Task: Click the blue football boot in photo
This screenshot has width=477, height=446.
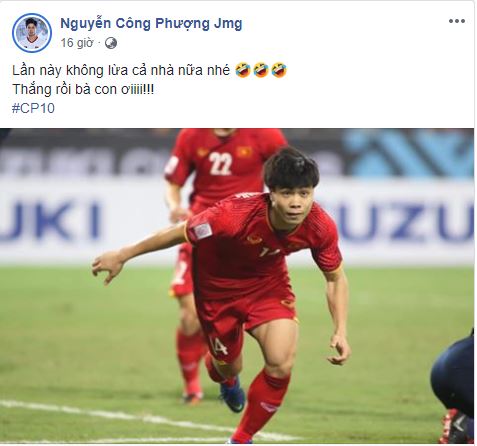Action: click(233, 397)
